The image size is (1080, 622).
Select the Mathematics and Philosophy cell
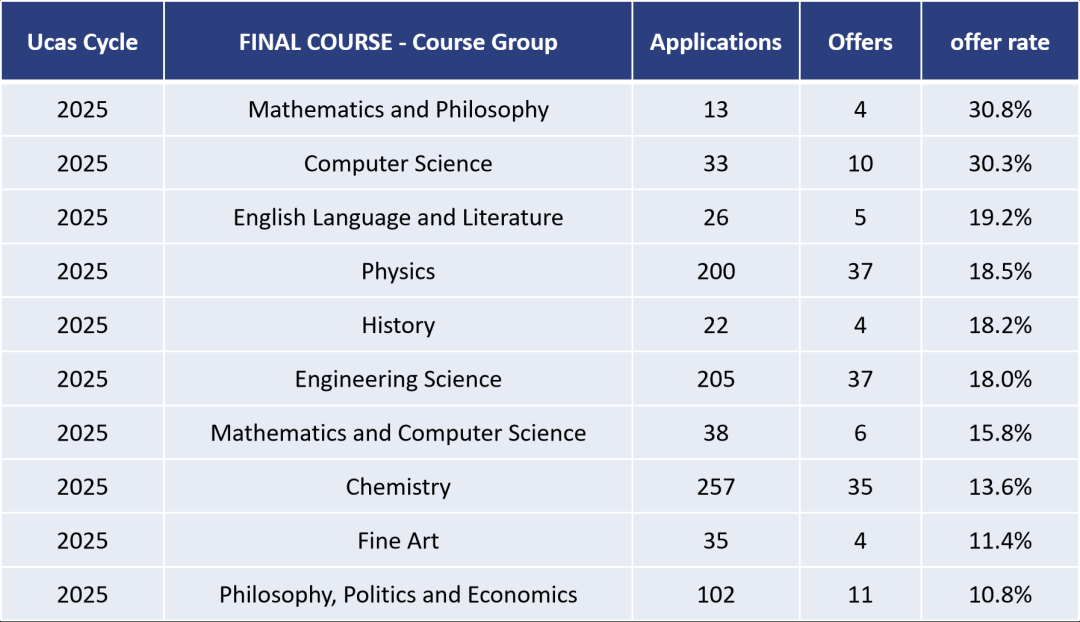[x=398, y=110]
